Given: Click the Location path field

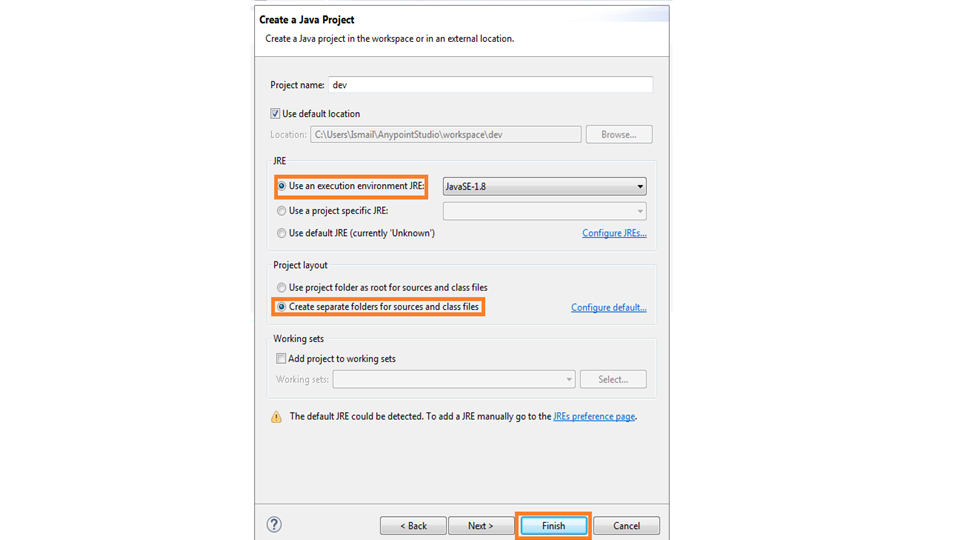Looking at the screenshot, I should pos(446,135).
